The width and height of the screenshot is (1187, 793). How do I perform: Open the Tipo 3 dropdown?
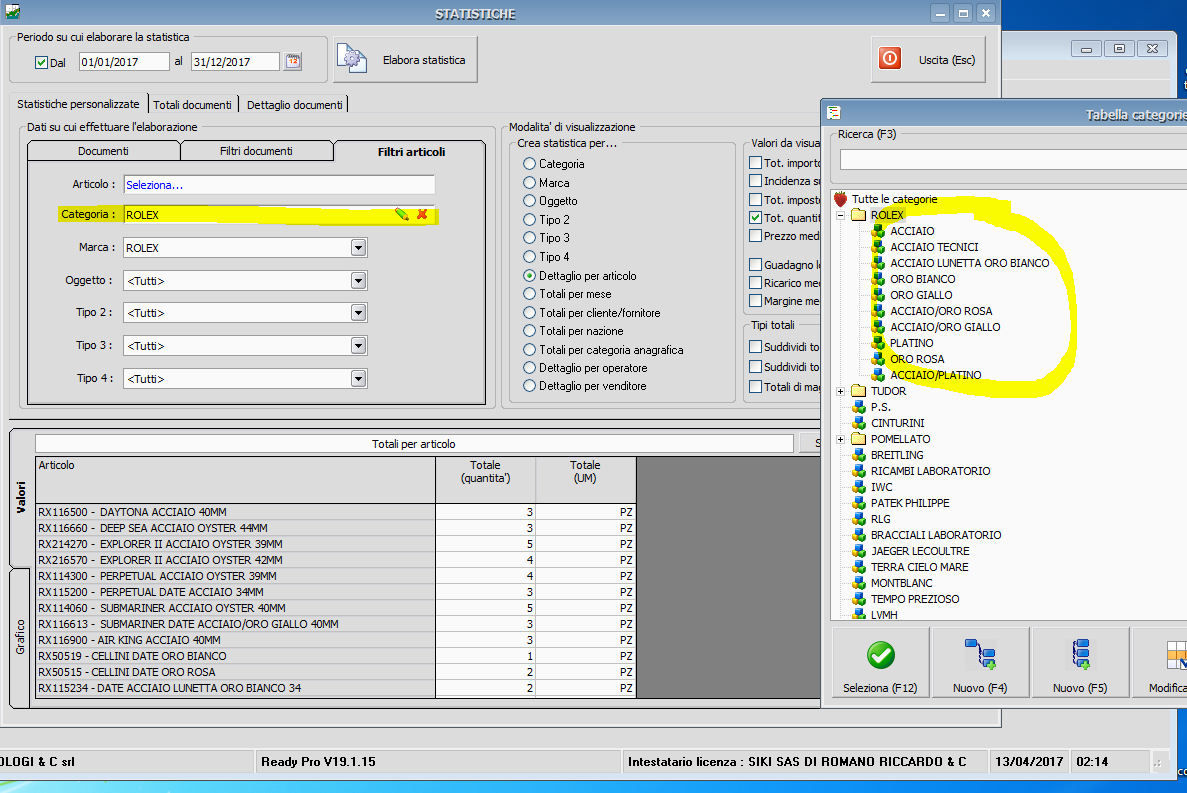(359, 346)
